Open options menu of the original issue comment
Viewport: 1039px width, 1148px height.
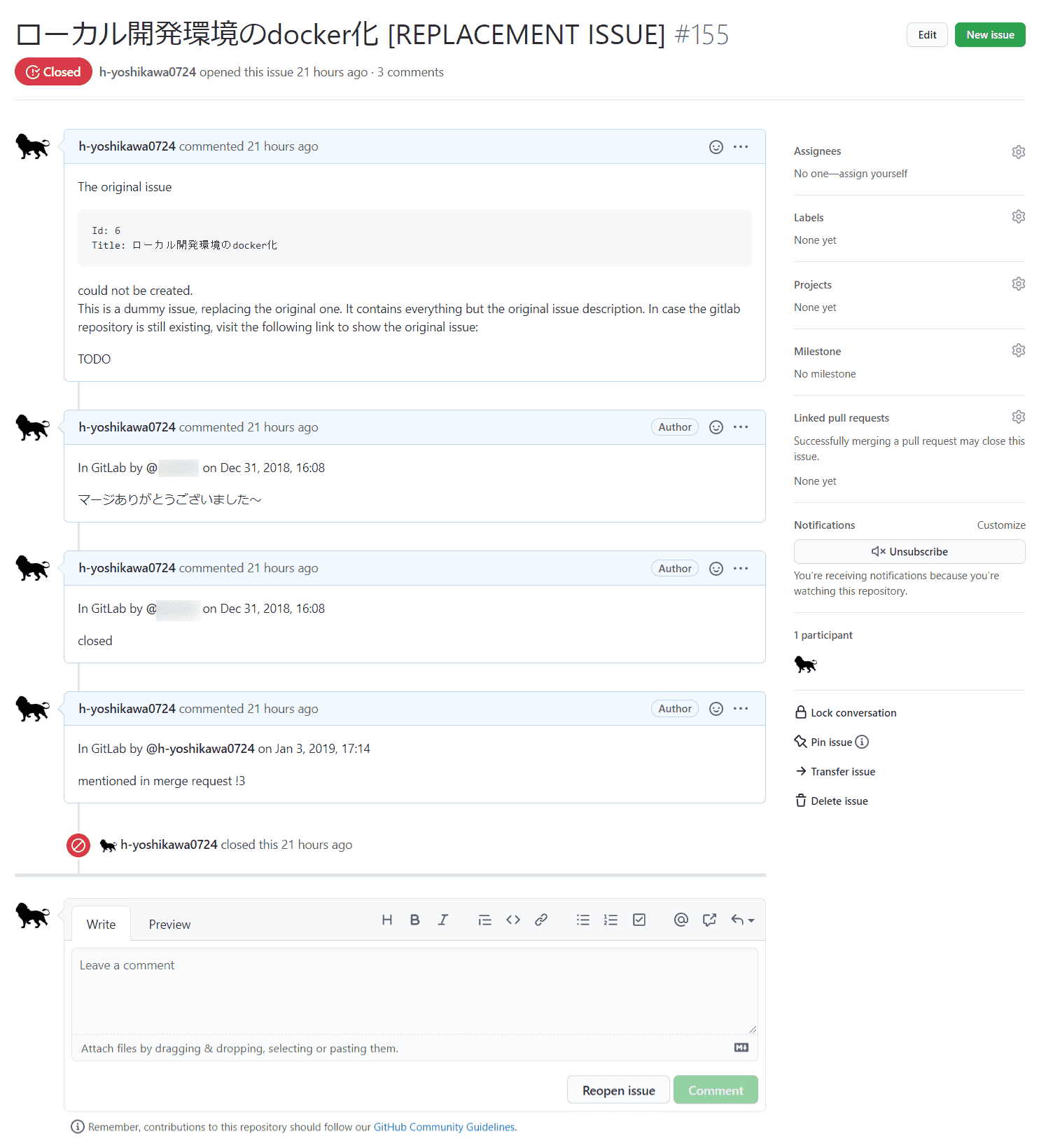click(x=741, y=147)
